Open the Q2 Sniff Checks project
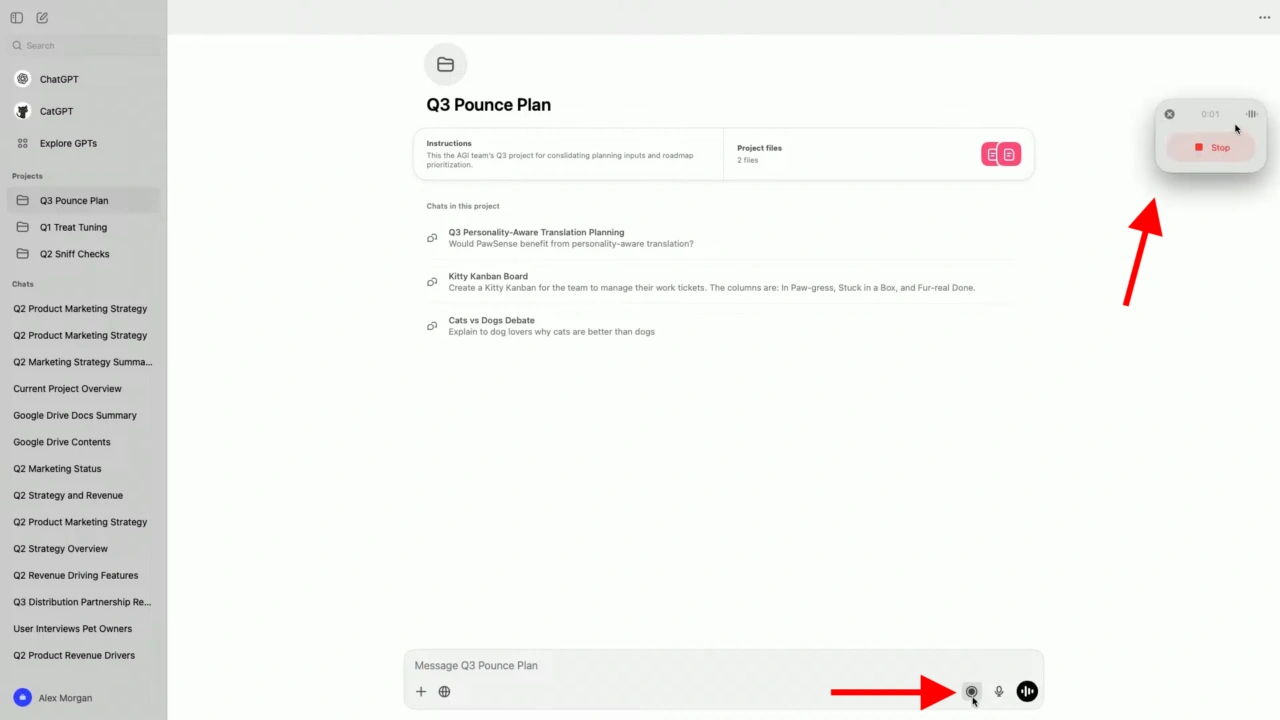Viewport: 1280px width, 720px height. tap(74, 254)
